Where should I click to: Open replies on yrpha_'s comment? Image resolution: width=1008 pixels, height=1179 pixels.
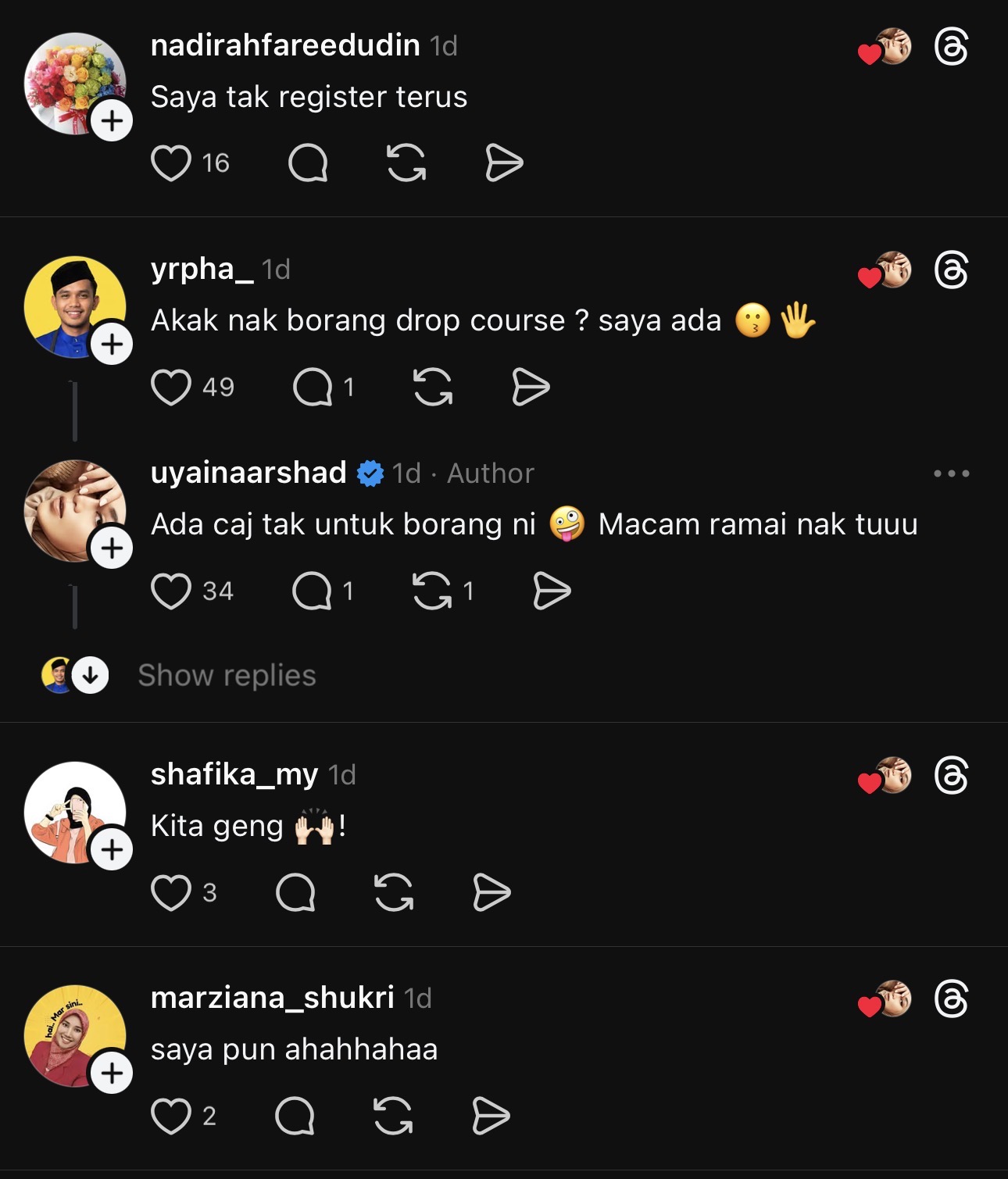(313, 387)
